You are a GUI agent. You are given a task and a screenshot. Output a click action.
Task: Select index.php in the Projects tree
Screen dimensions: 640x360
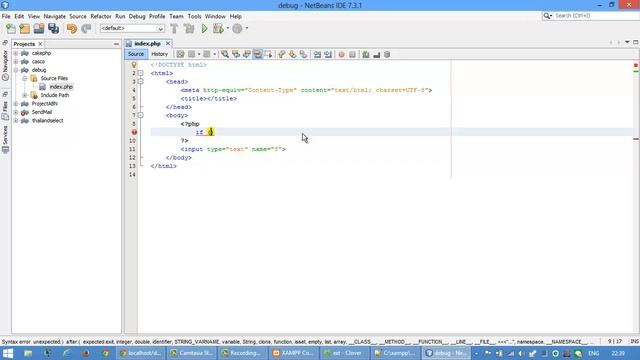click(61, 87)
